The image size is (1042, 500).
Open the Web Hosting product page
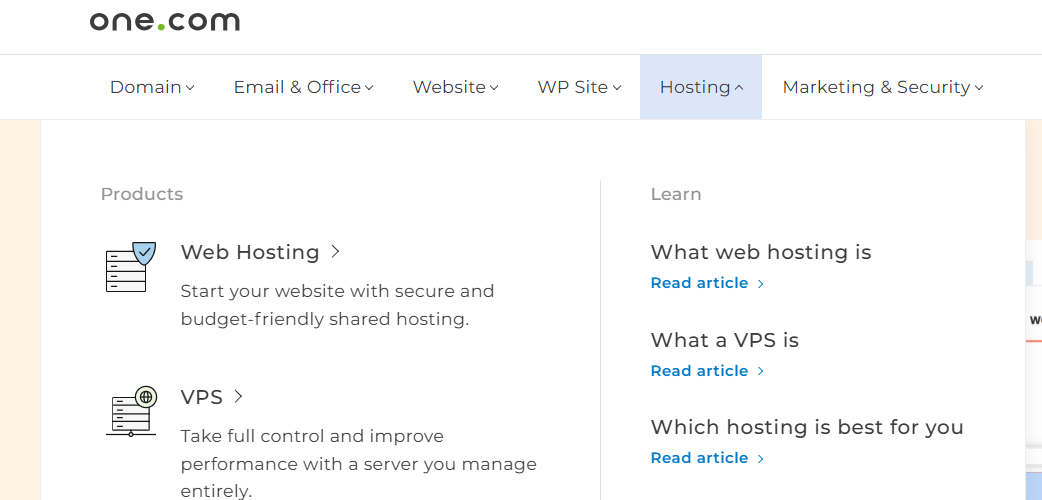[x=250, y=252]
